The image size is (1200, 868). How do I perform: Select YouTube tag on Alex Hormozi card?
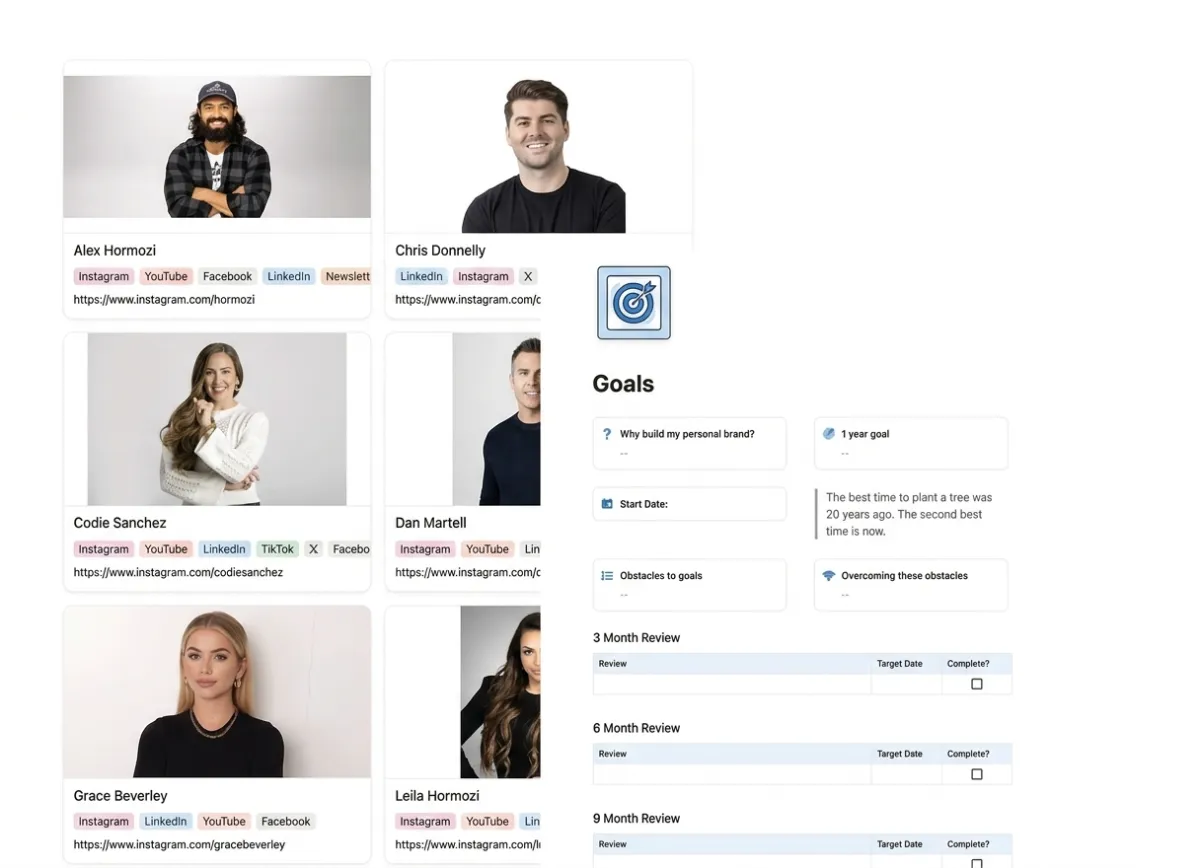tap(166, 276)
